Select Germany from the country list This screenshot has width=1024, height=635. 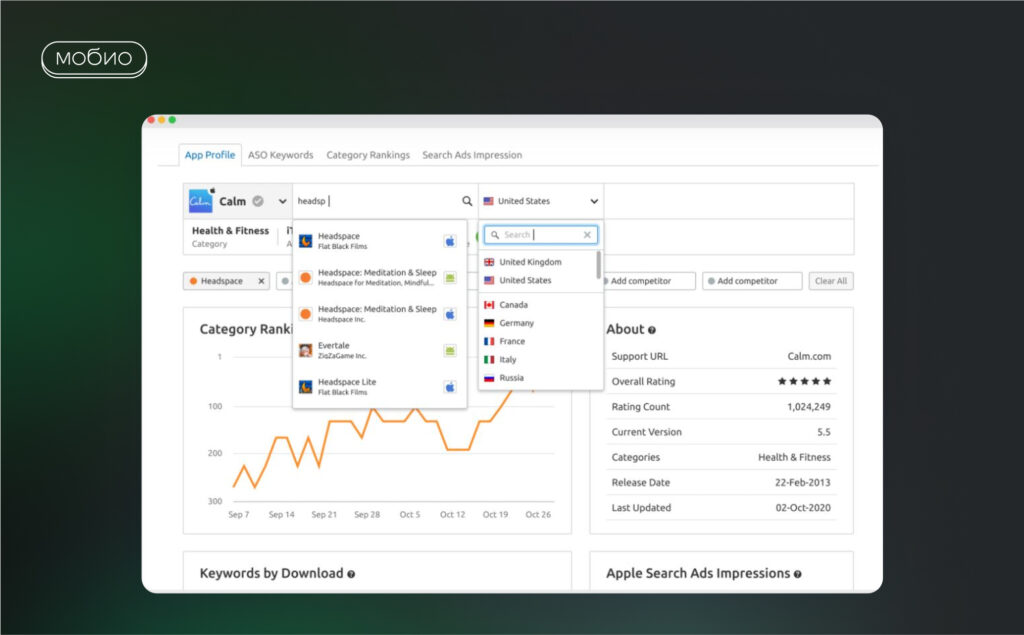pyautogui.click(x=516, y=323)
